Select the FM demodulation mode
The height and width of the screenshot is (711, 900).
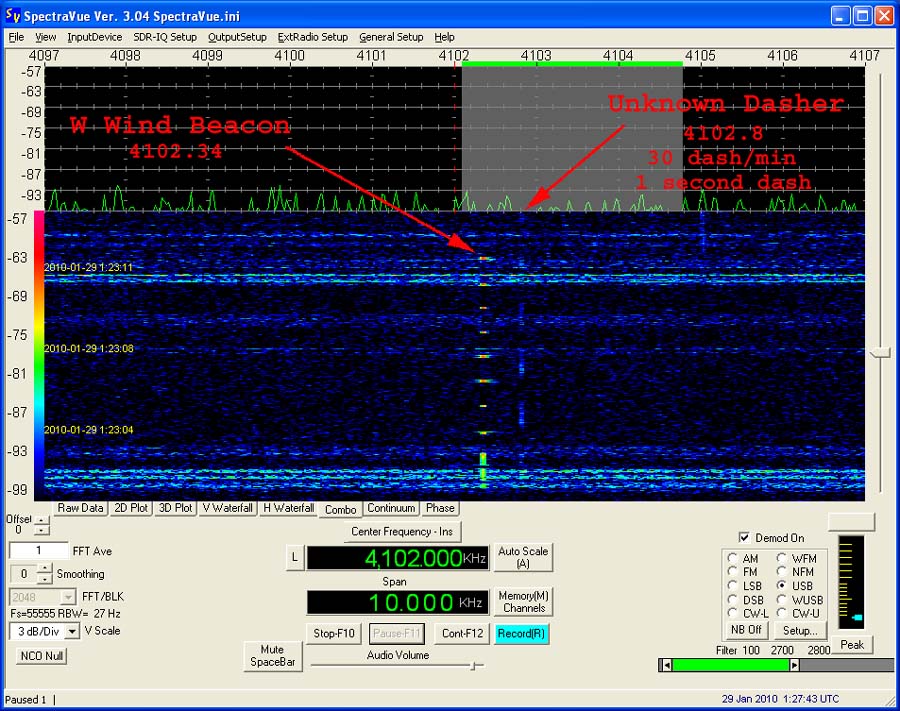pos(732,572)
